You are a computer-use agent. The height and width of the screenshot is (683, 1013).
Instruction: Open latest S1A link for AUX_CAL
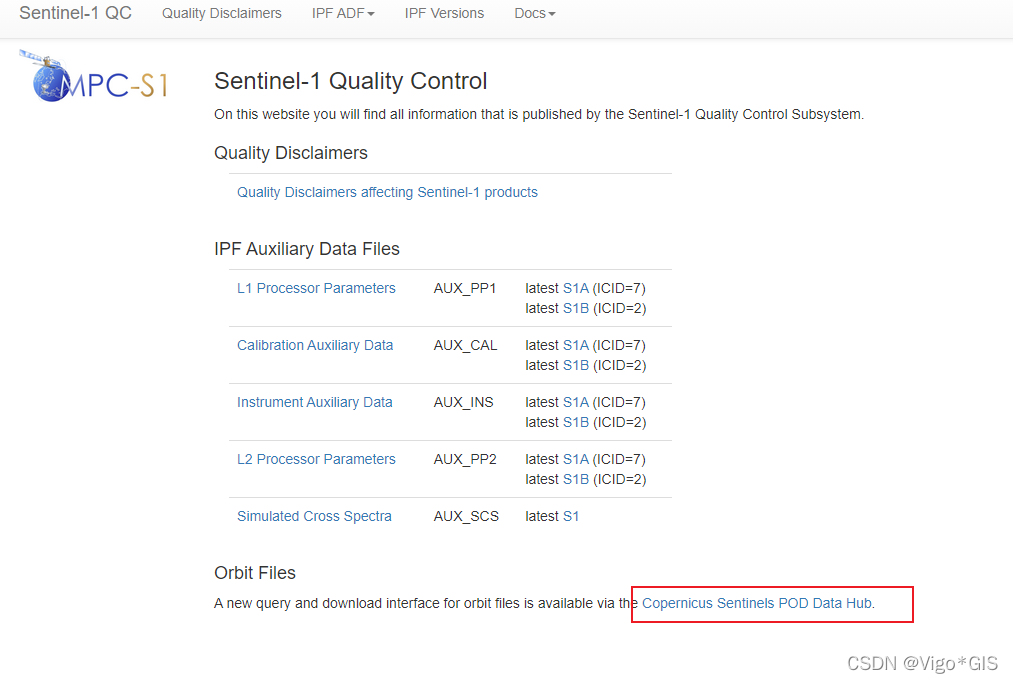pyautogui.click(x=576, y=345)
